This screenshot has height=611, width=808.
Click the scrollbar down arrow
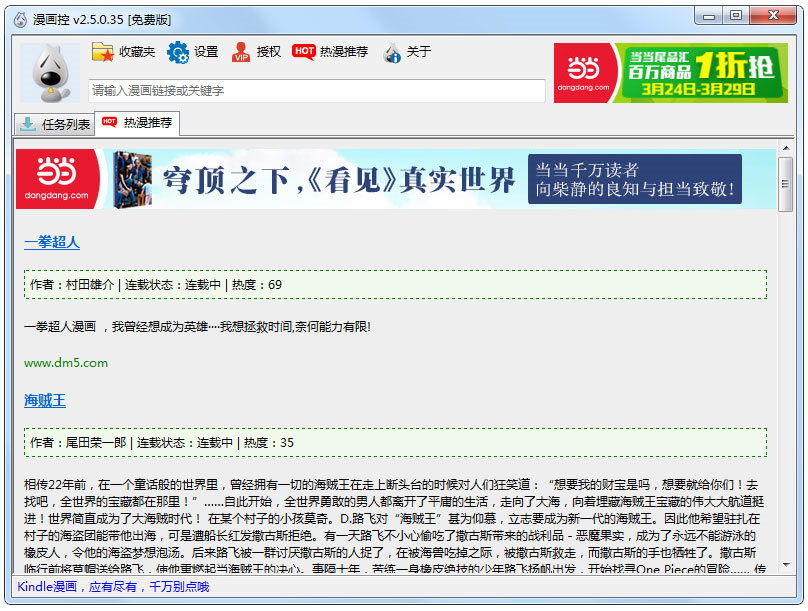point(786,565)
